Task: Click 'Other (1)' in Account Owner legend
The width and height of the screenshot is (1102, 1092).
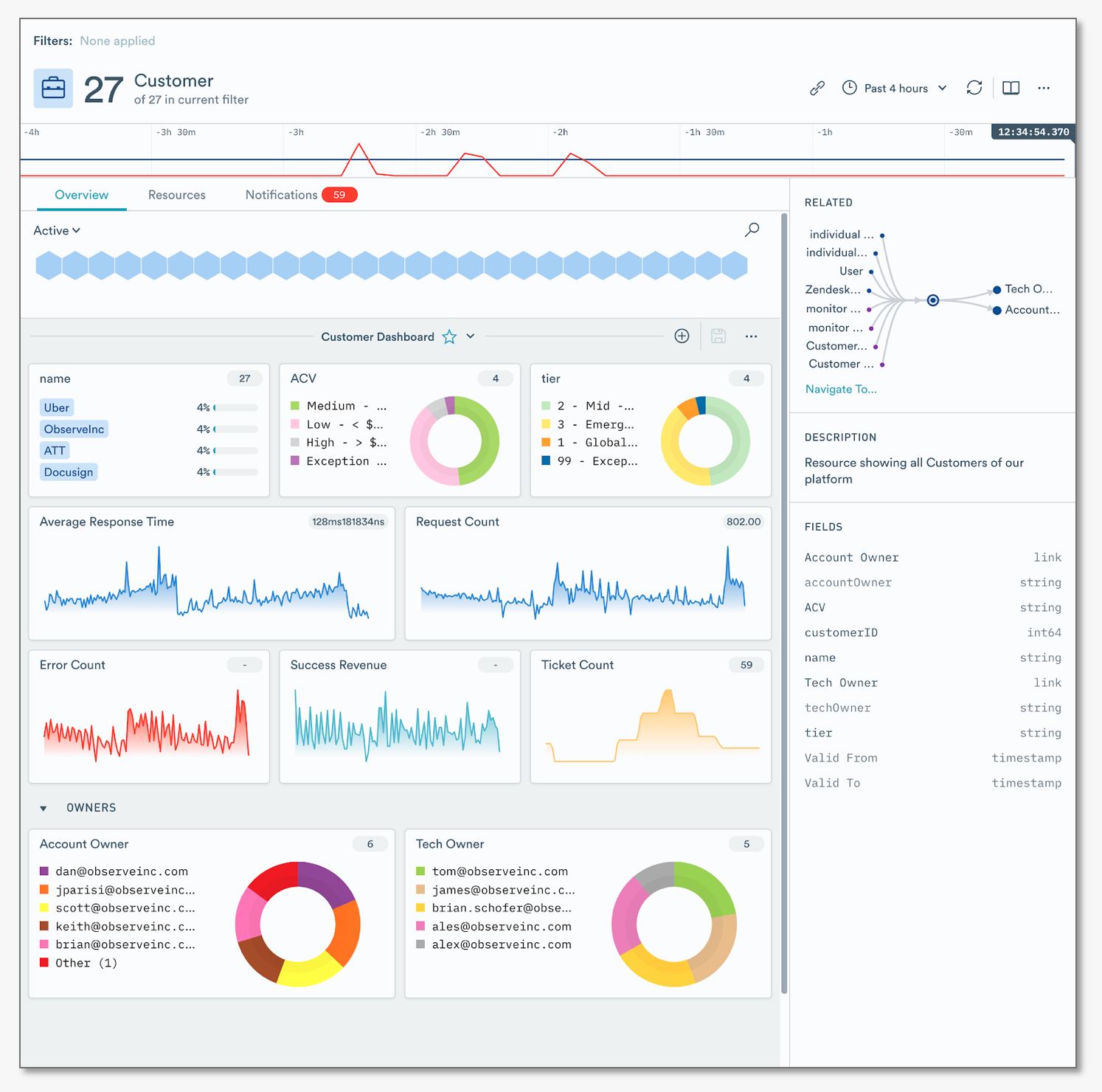Action: click(86, 963)
